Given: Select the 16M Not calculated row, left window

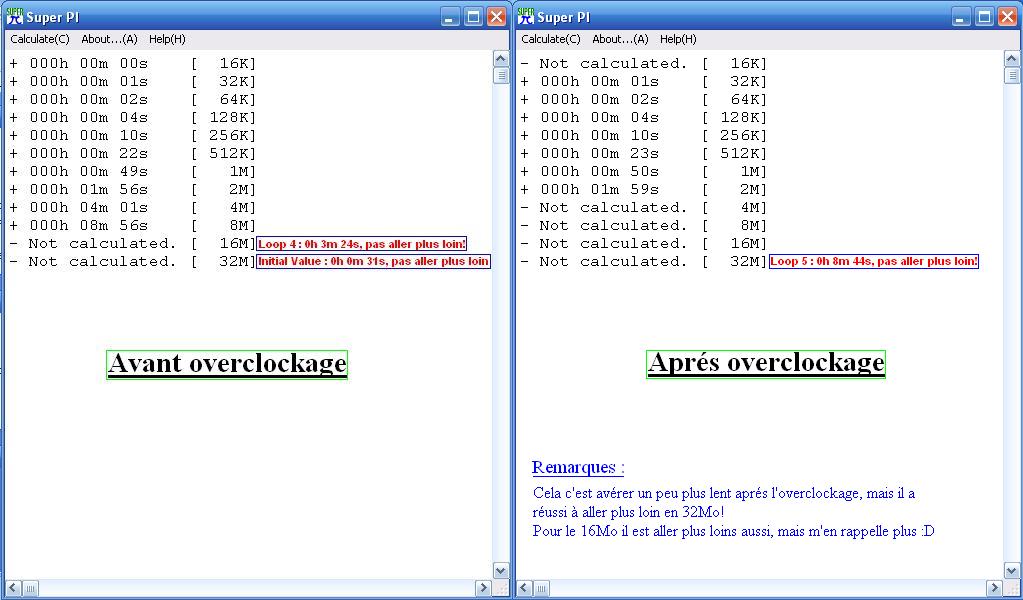Looking at the screenshot, I should 132,243.
